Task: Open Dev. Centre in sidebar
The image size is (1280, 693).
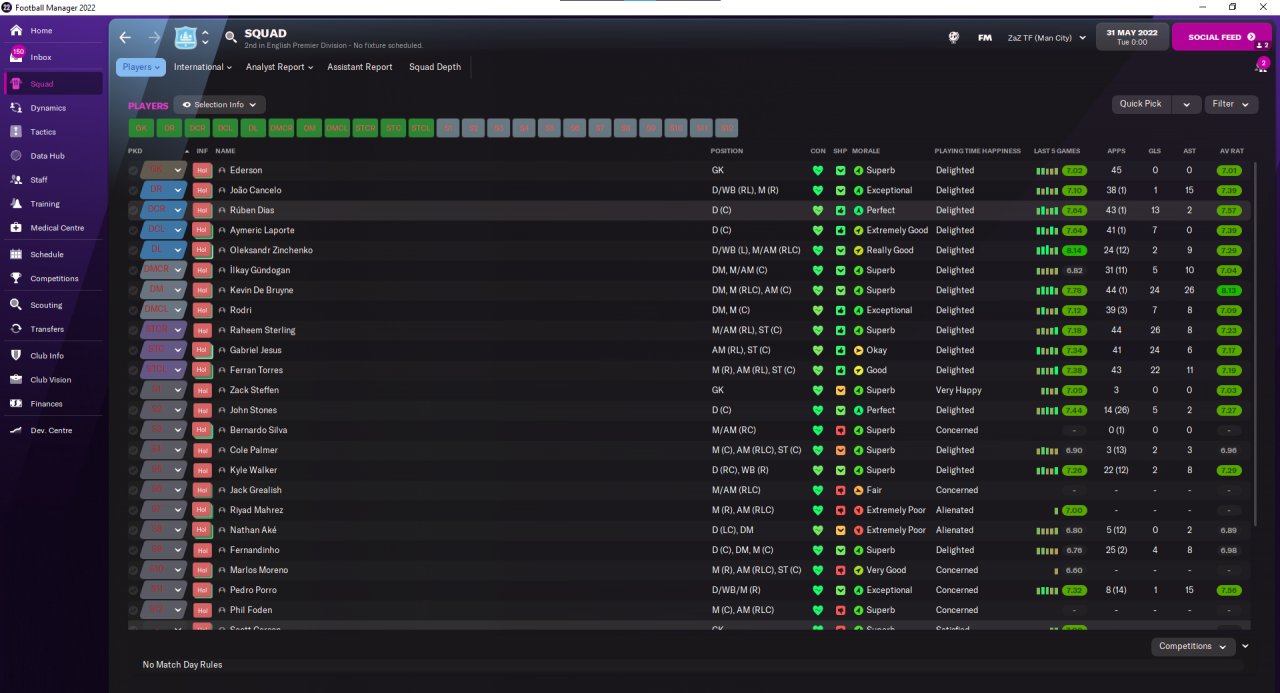Action: [x=52, y=430]
